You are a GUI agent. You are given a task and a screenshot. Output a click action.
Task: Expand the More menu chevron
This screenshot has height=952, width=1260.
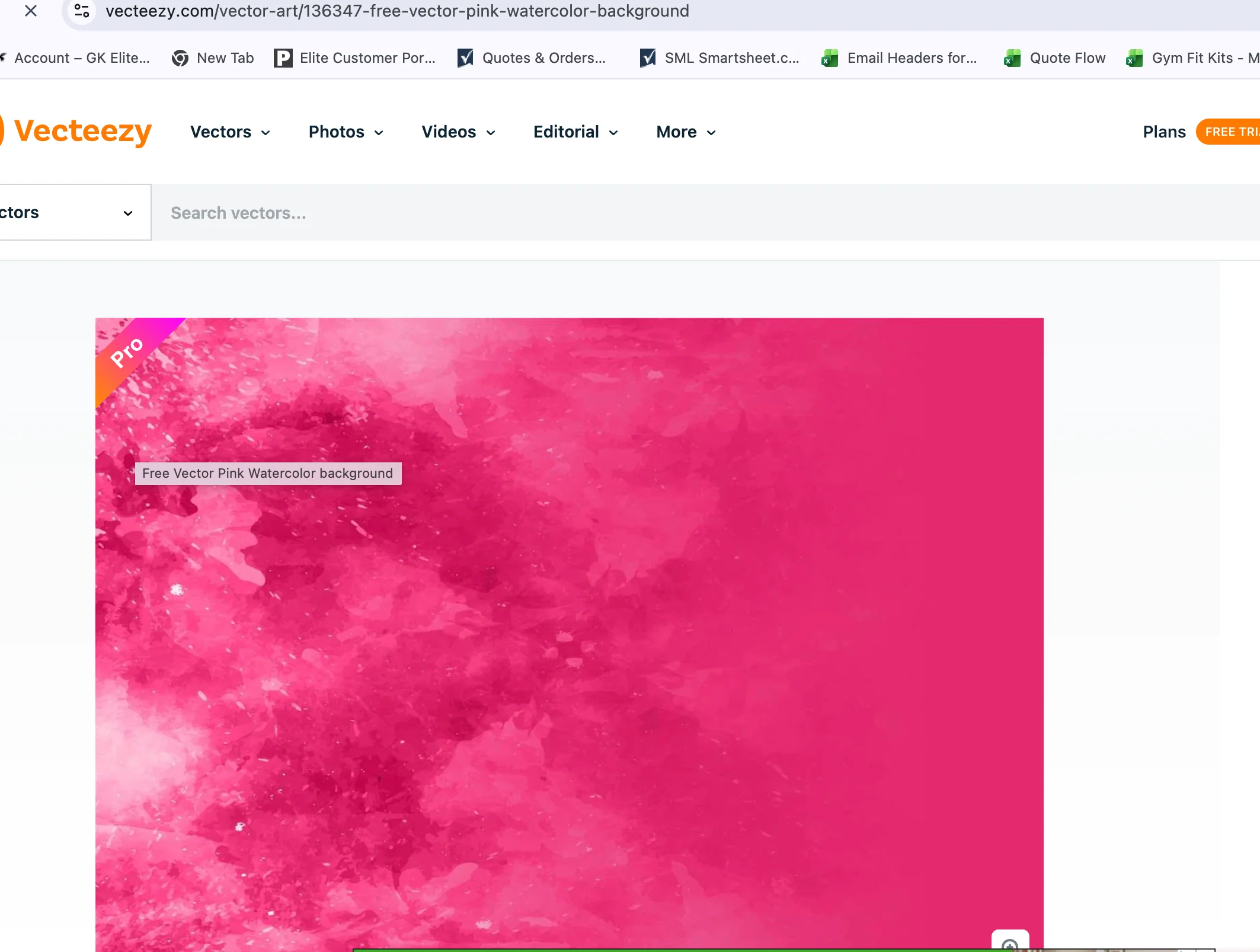click(x=711, y=133)
